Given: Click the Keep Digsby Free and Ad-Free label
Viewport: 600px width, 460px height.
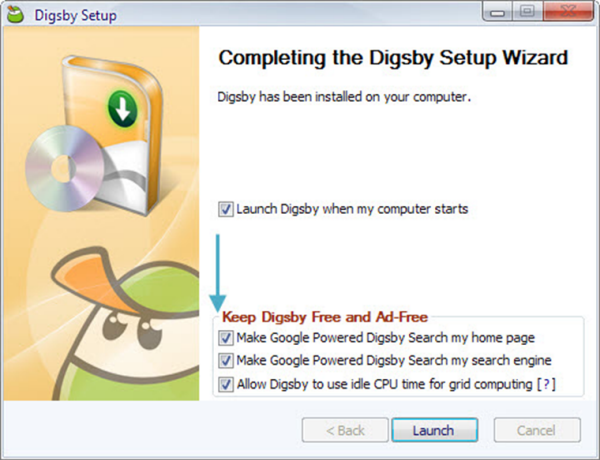Looking at the screenshot, I should point(311,317).
